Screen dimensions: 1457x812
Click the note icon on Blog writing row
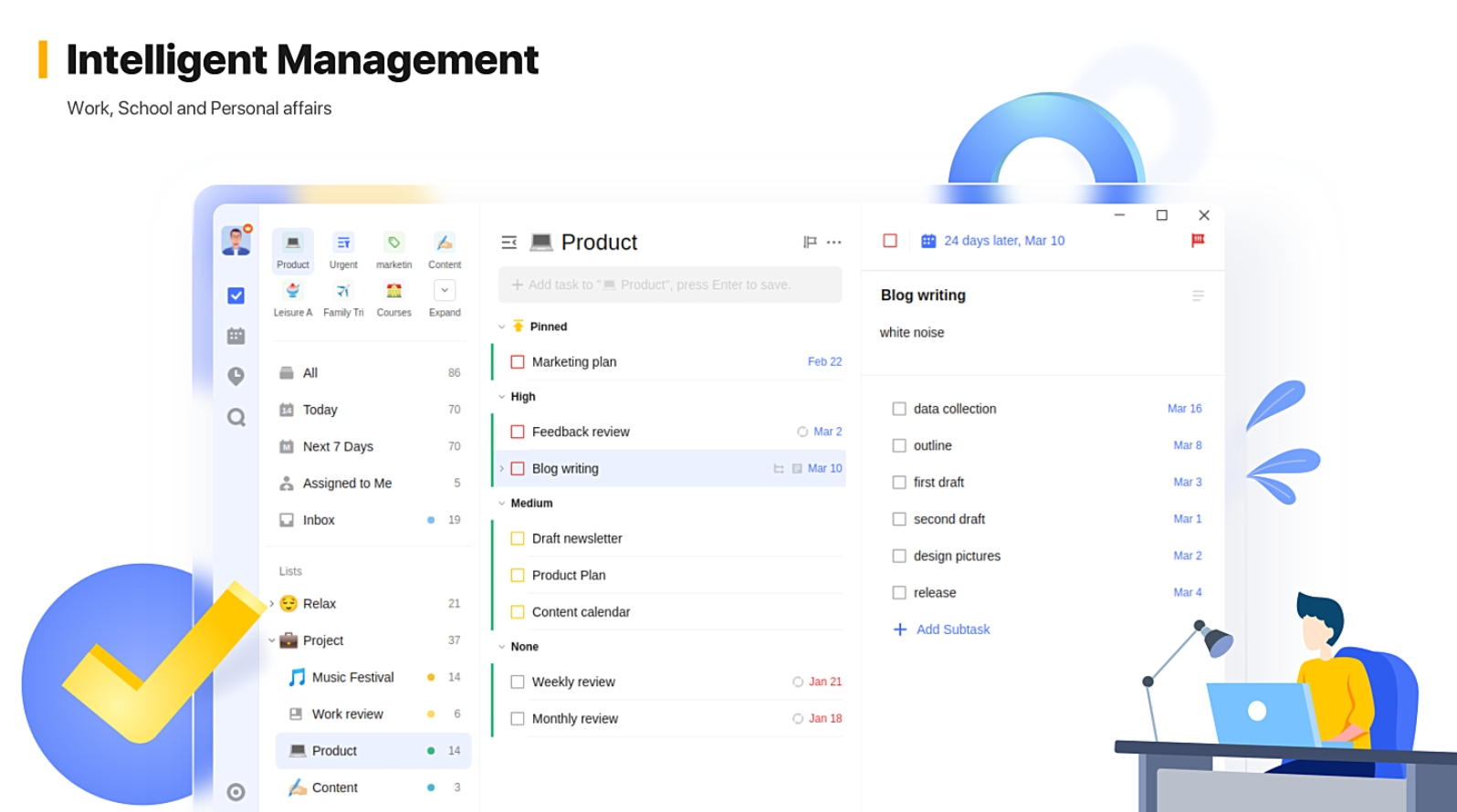click(797, 469)
